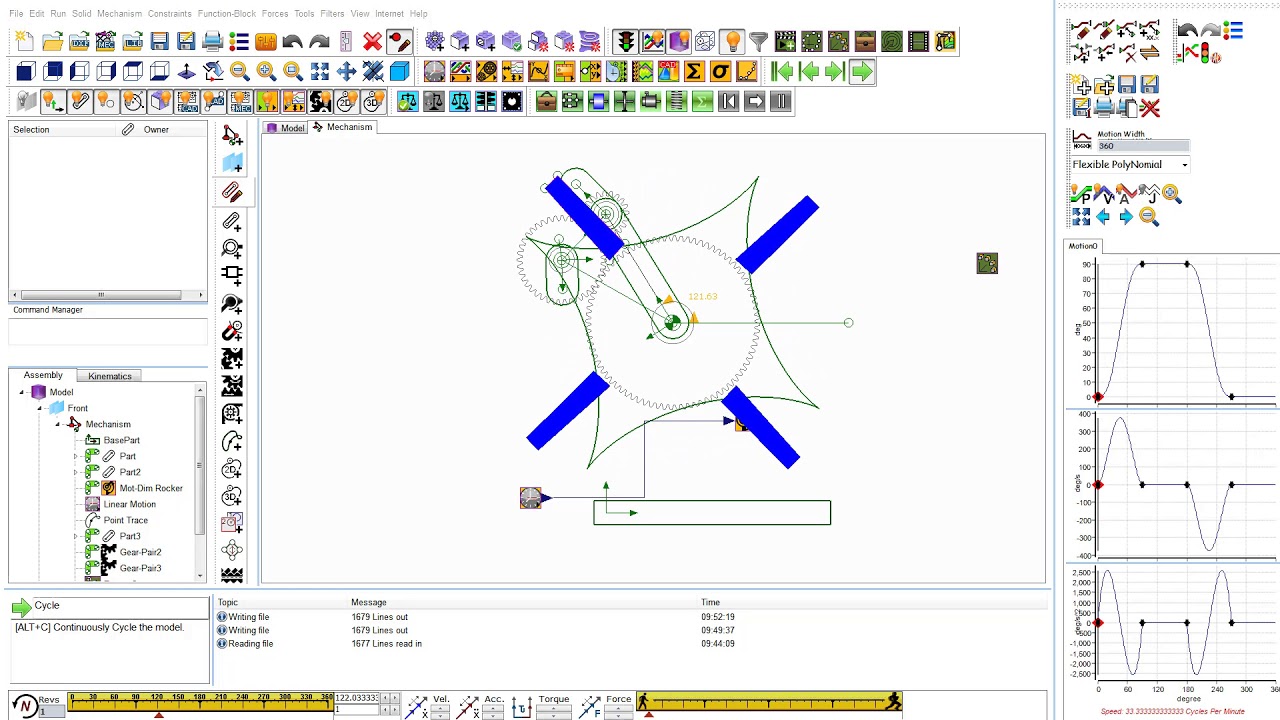Screen dimensions: 1280x720
Task: Create a new file with the New icon
Action: click(25, 42)
